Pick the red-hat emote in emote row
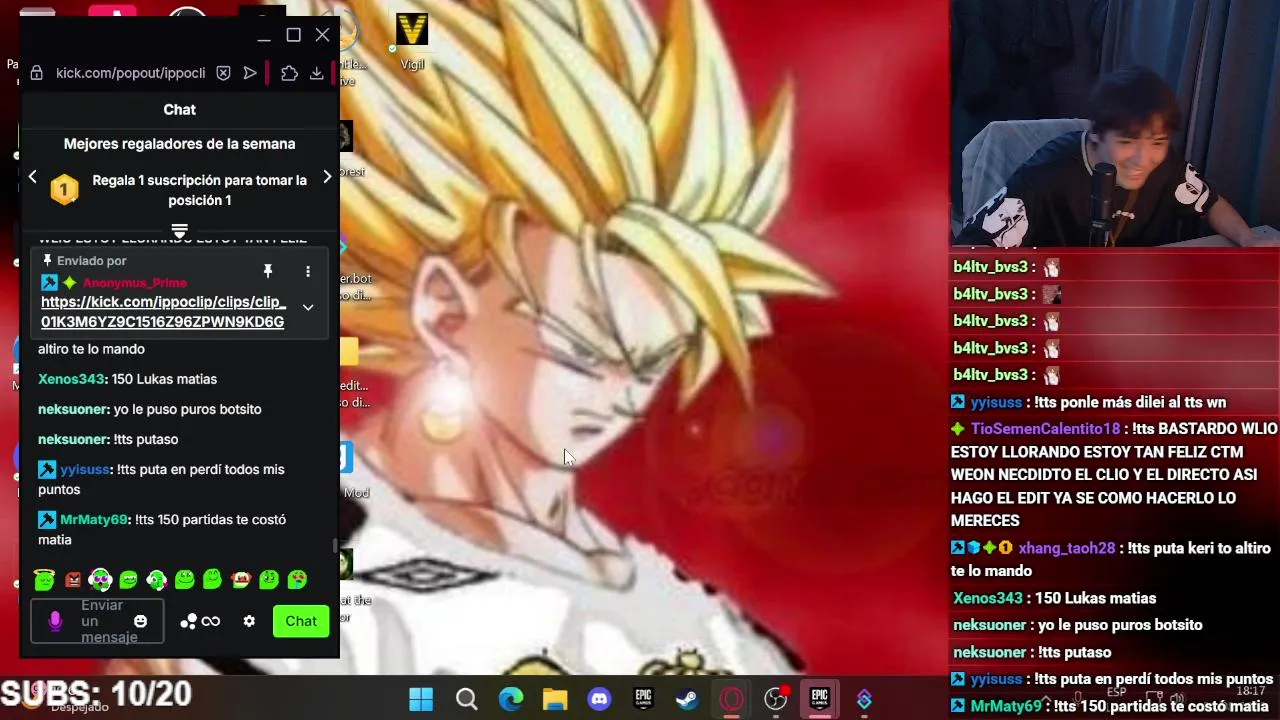The width and height of the screenshot is (1280, 720). coord(241,579)
